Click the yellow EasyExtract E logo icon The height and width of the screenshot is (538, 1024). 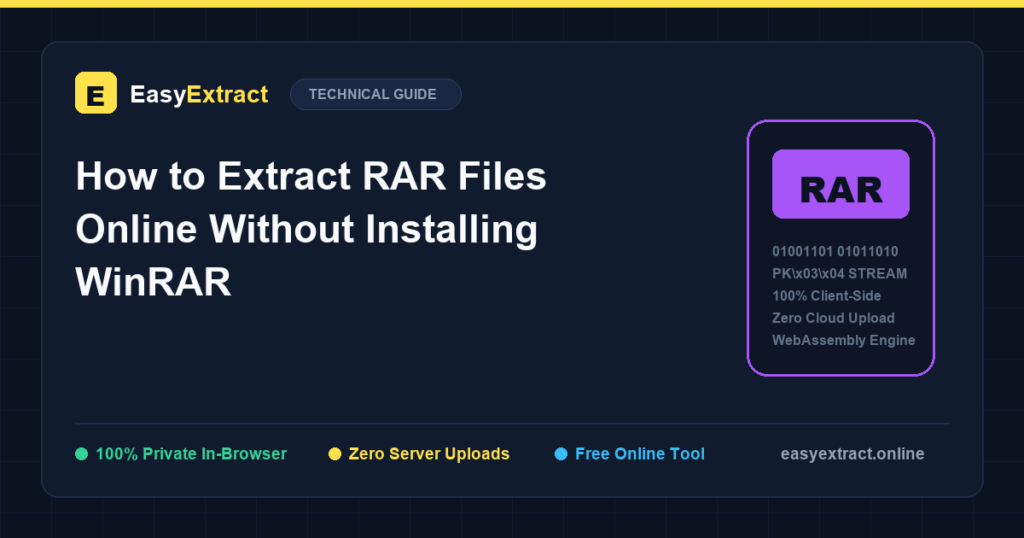pos(96,93)
